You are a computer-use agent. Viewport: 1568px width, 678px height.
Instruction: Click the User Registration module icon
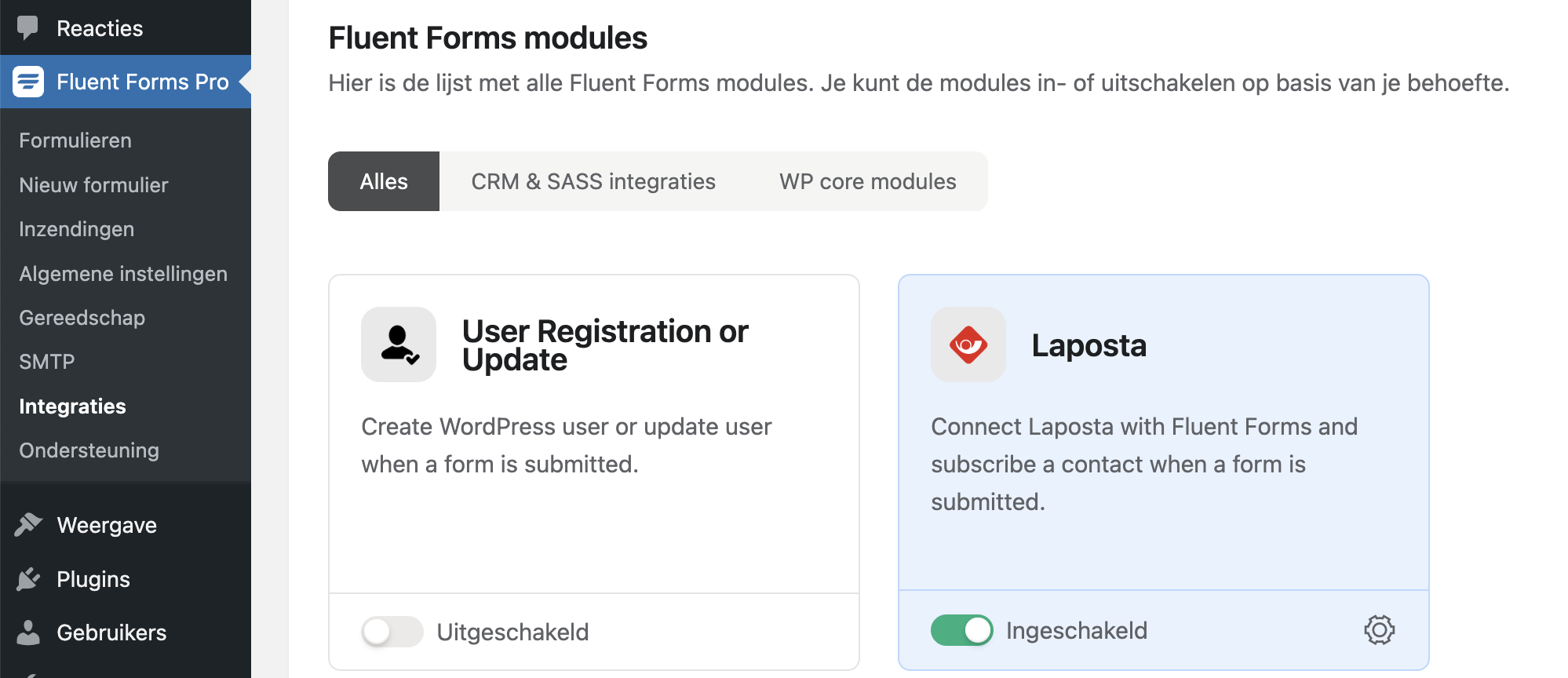click(399, 344)
